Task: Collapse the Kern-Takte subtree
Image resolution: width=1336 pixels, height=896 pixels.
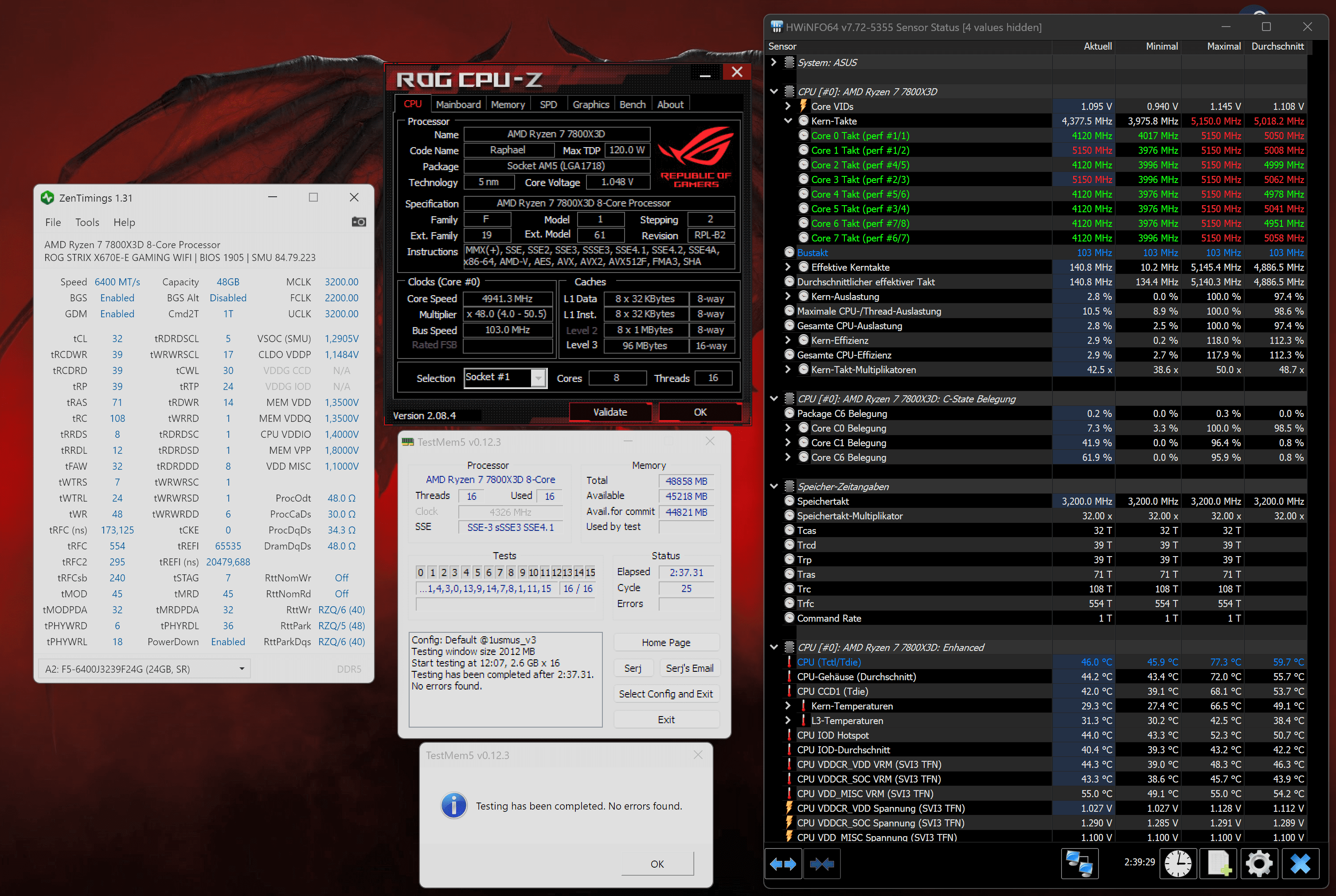Action: 788,121
